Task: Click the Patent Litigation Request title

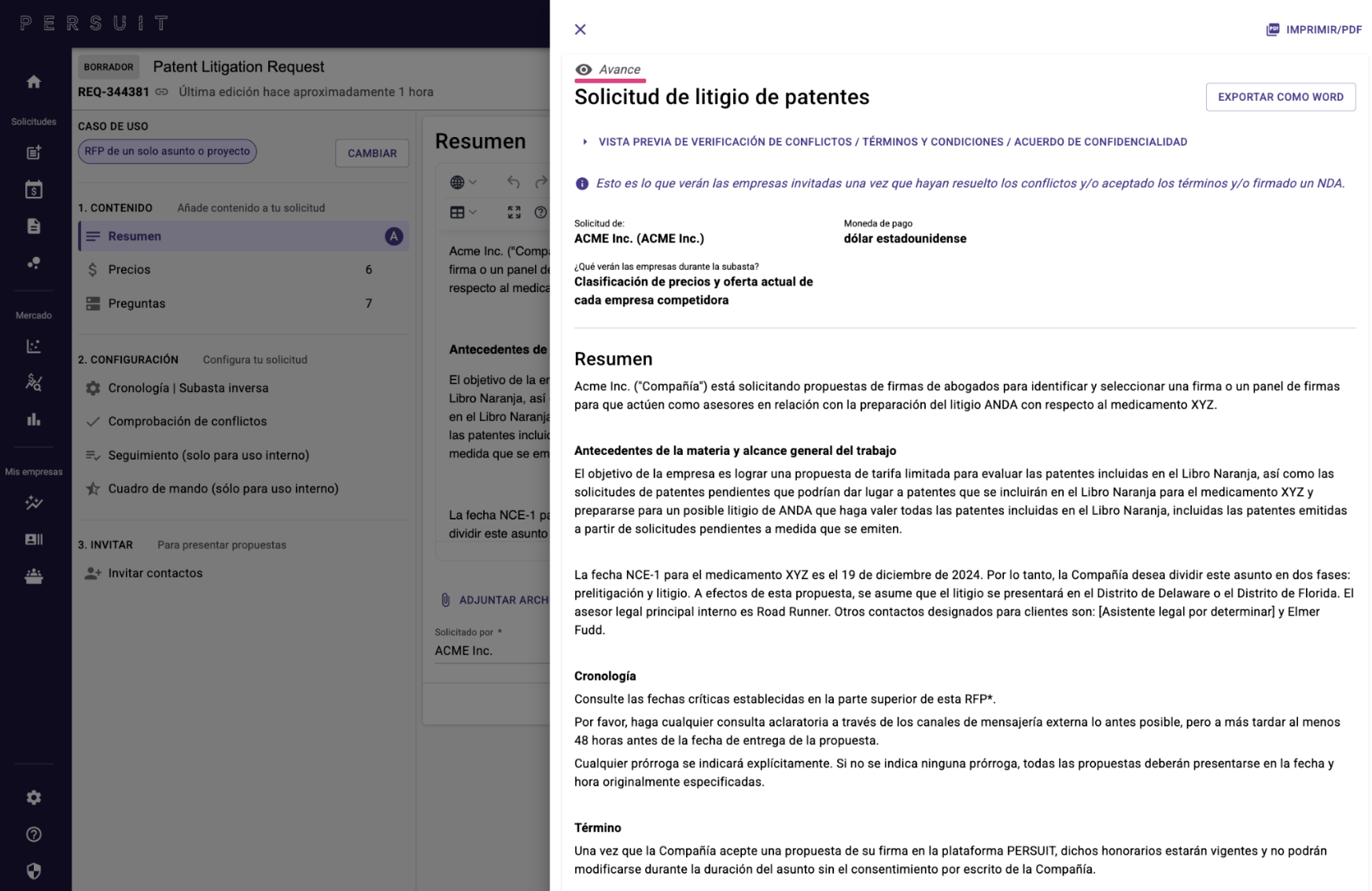Action: point(238,67)
